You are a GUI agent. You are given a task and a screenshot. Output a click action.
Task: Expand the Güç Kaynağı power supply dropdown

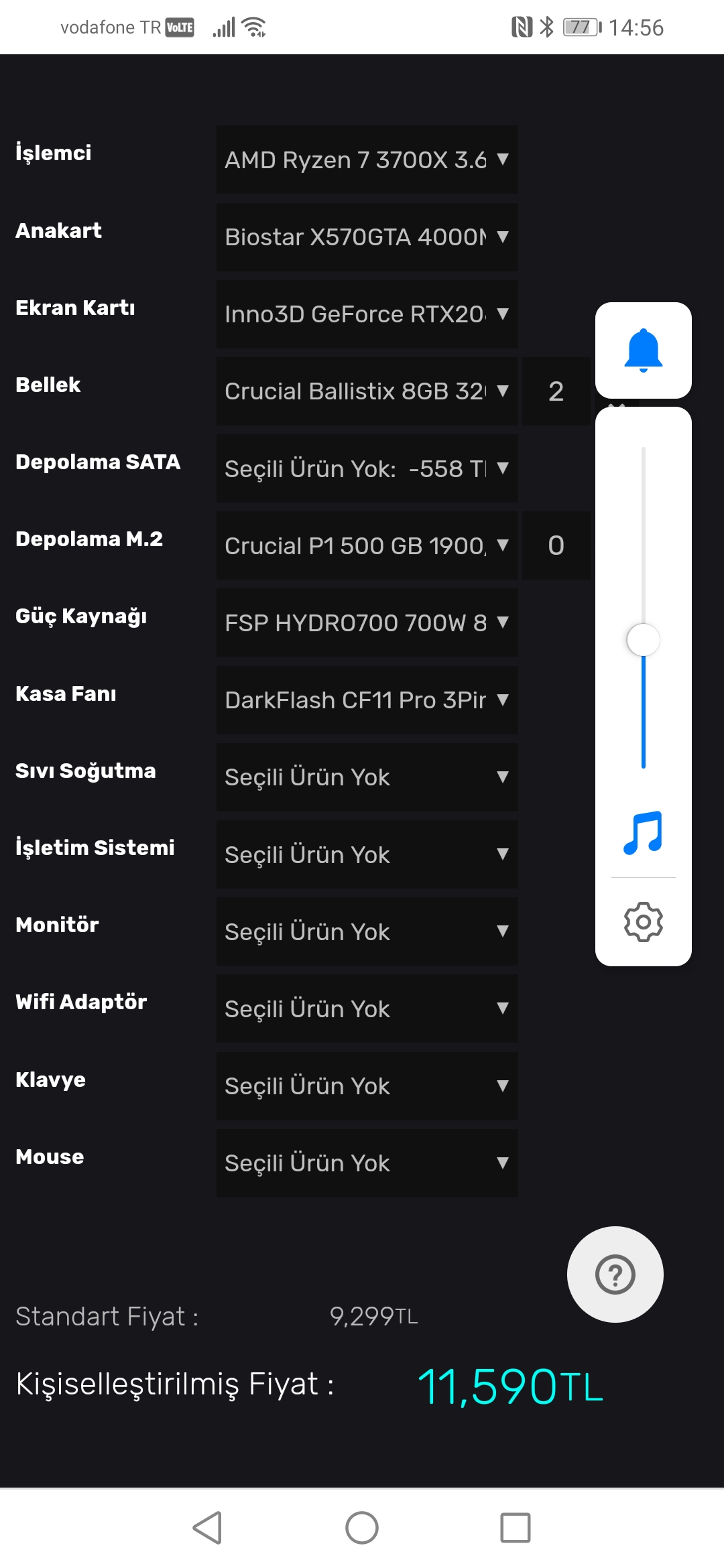pyautogui.click(x=367, y=623)
